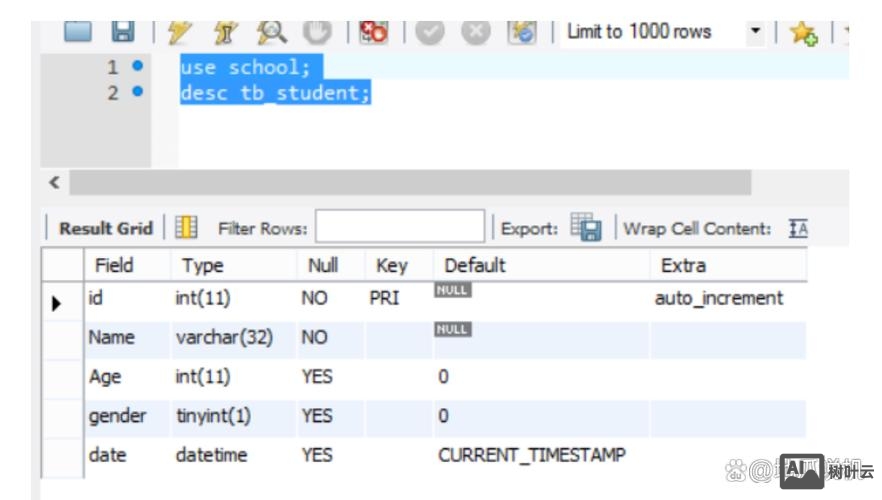Open the Limit to 1000 rows dropdown
The height and width of the screenshot is (500, 882).
tap(756, 32)
